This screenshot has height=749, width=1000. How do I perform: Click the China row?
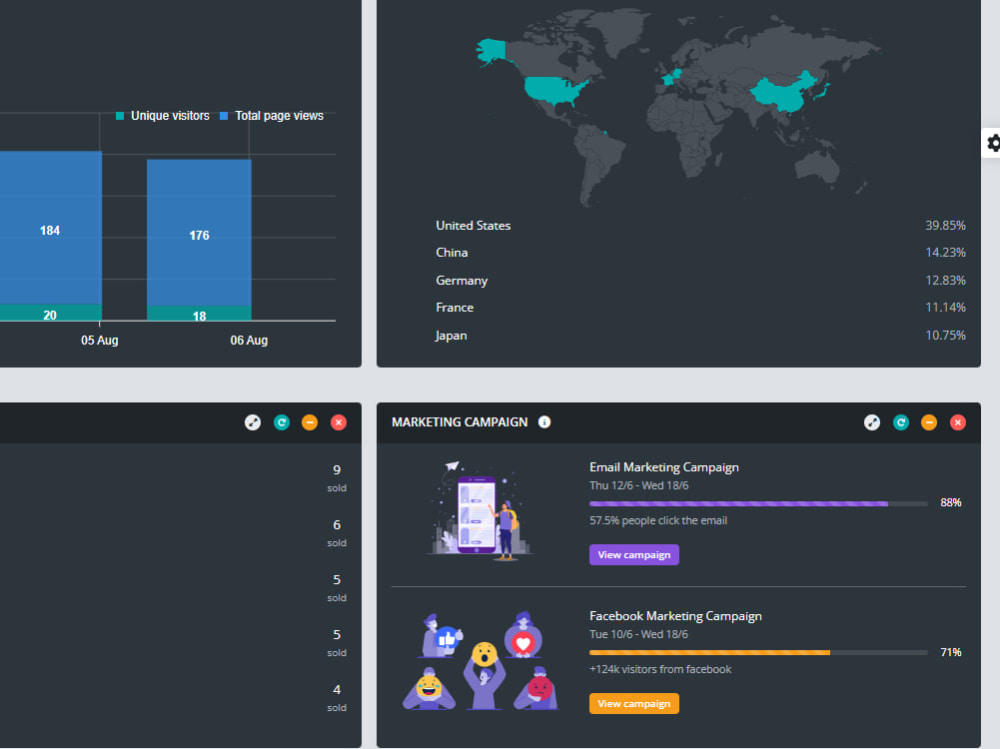[700, 253]
